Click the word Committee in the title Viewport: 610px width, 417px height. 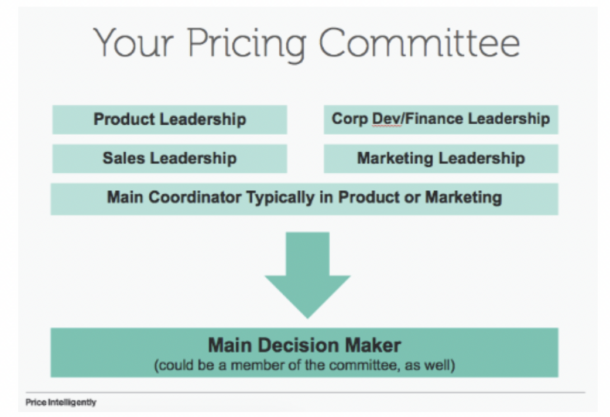[419, 42]
